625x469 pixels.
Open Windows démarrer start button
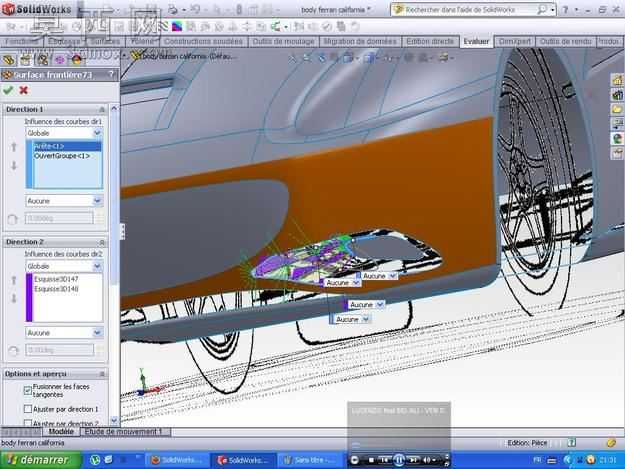coord(40,460)
